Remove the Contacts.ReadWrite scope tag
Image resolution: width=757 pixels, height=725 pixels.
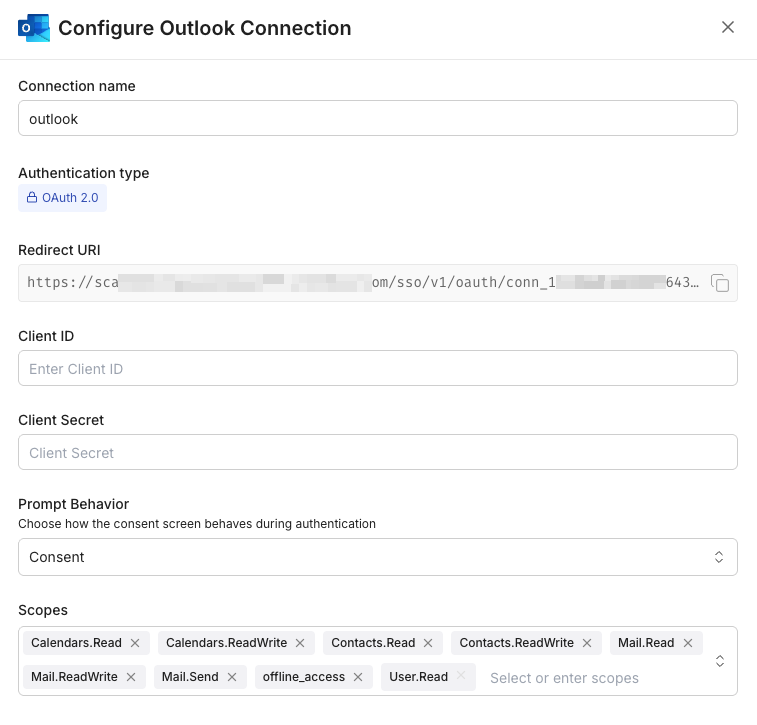click(x=587, y=643)
